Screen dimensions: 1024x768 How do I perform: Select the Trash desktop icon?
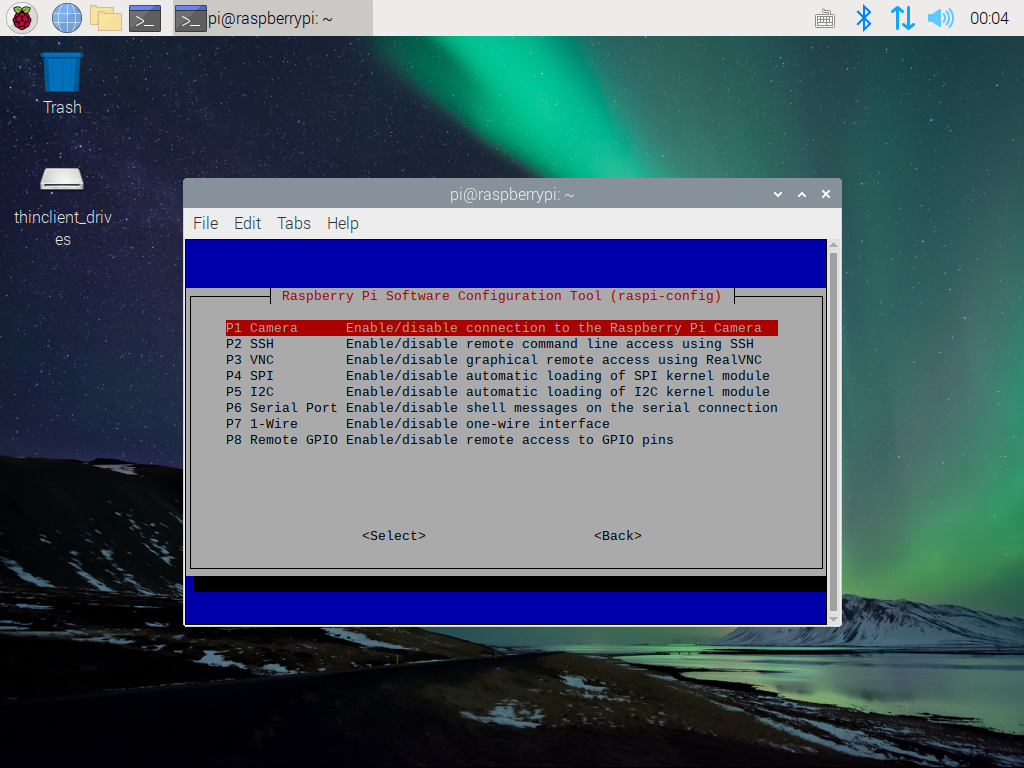[x=62, y=84]
